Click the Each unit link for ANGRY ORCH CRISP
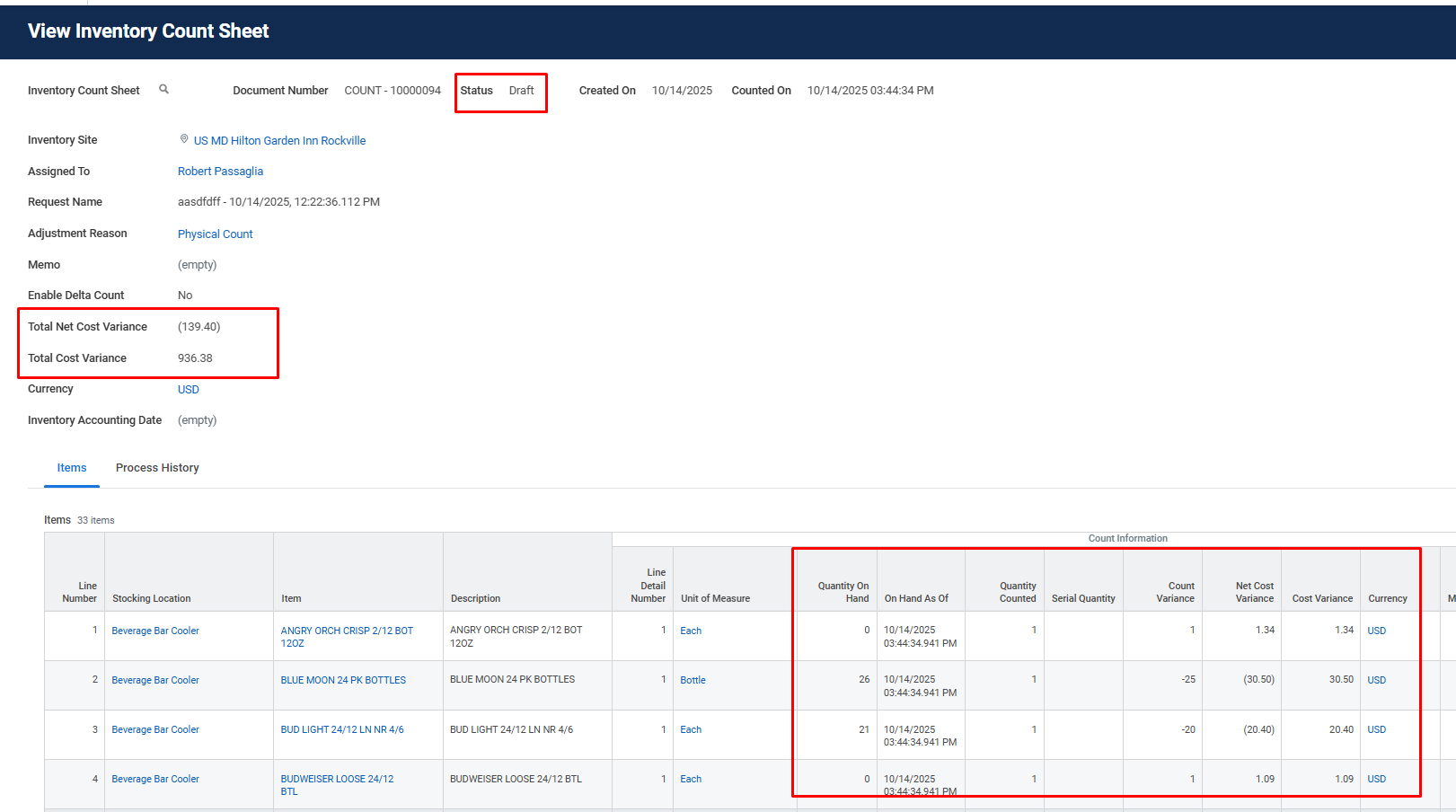Screen dimensions: 1456x812 tap(691, 631)
